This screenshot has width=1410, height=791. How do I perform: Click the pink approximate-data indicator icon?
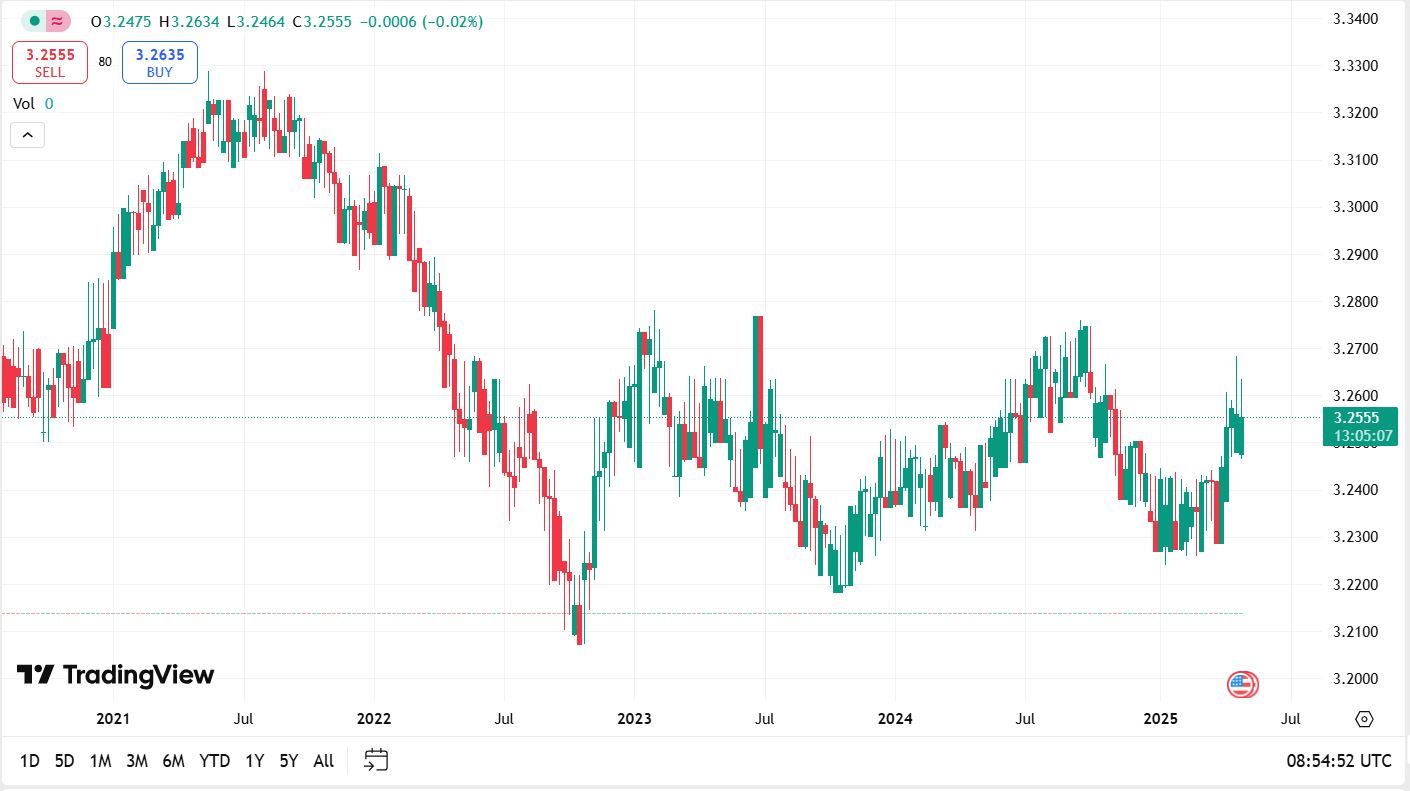[58, 21]
